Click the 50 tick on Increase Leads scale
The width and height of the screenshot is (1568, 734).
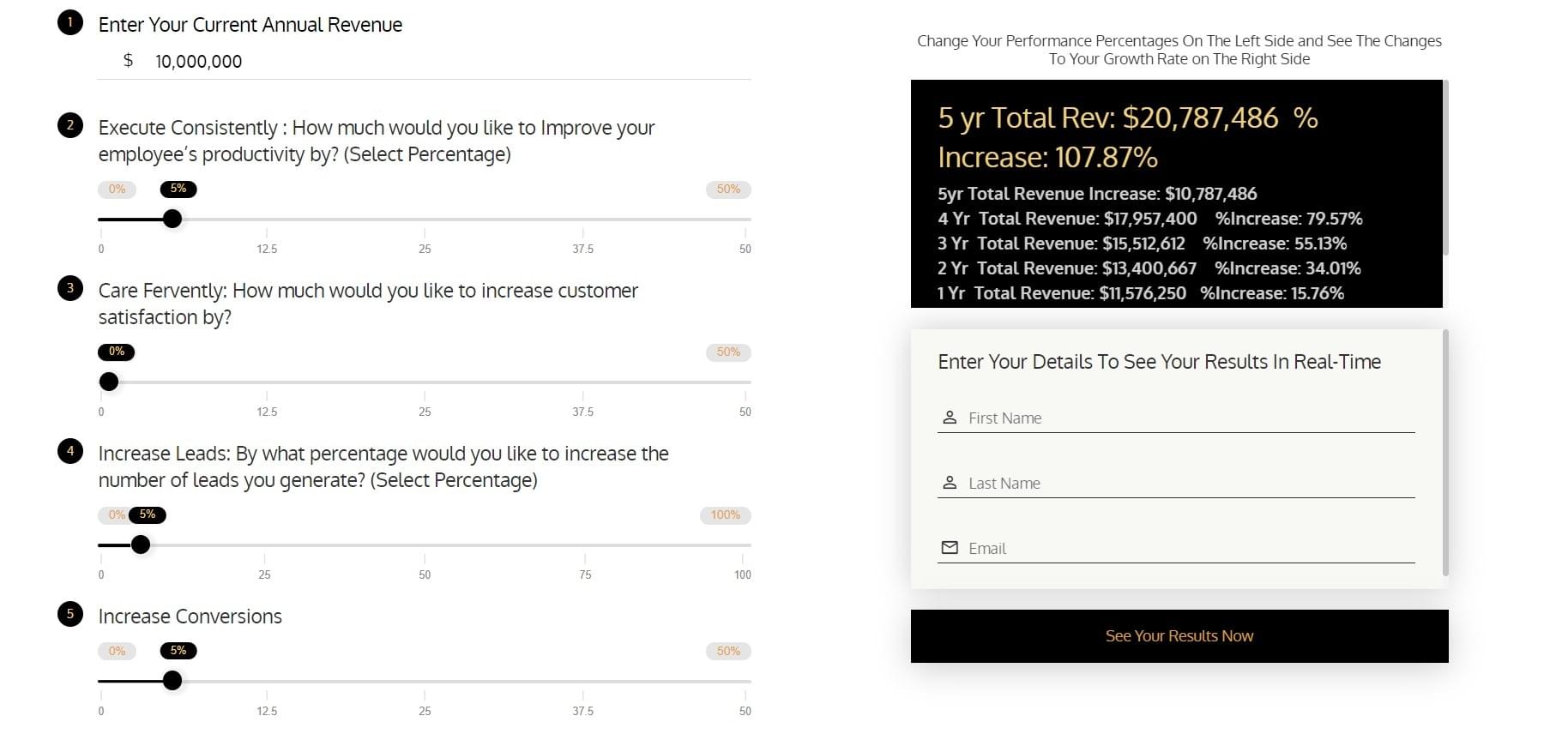coord(425,575)
